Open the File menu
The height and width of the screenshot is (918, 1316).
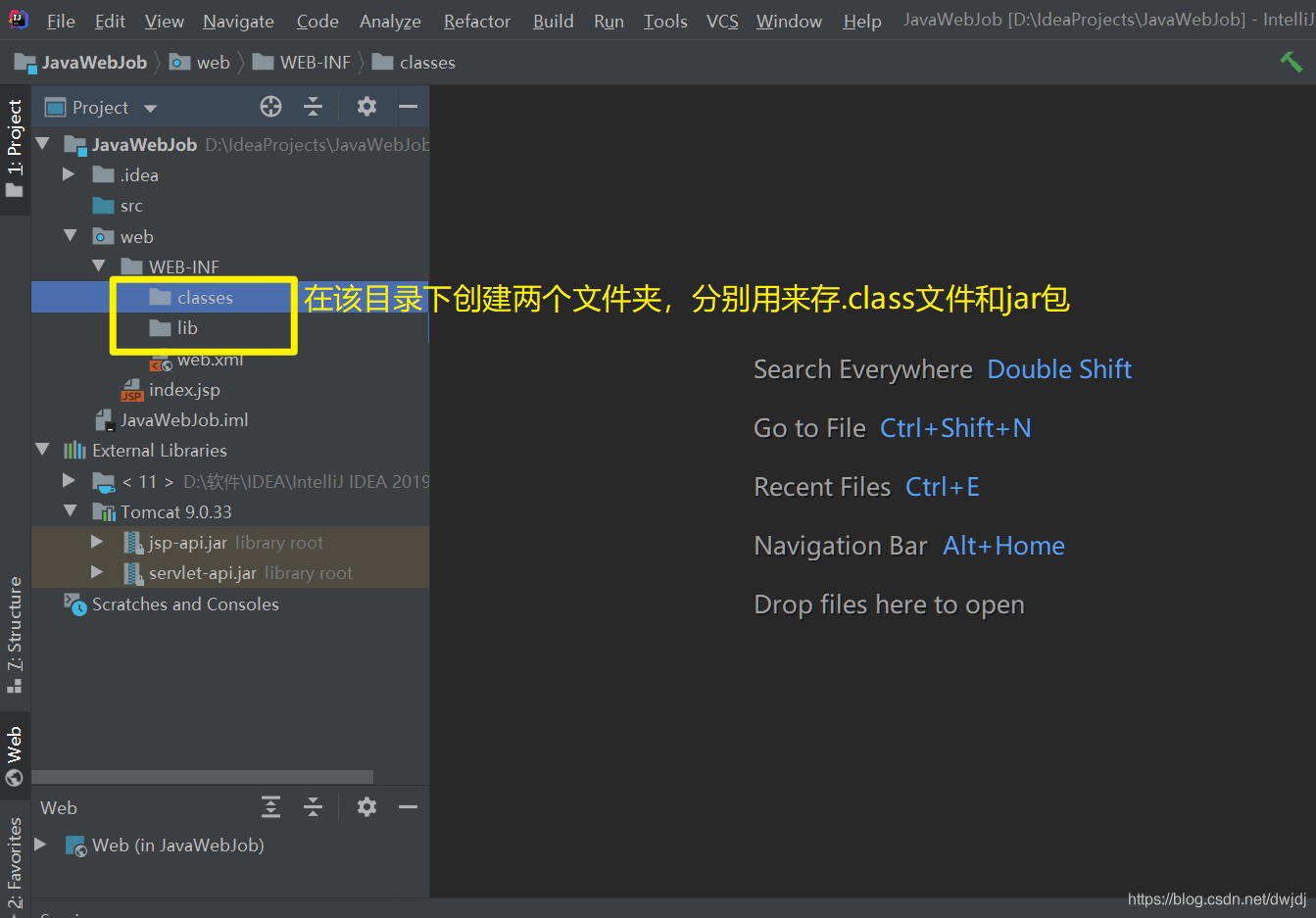pos(61,21)
